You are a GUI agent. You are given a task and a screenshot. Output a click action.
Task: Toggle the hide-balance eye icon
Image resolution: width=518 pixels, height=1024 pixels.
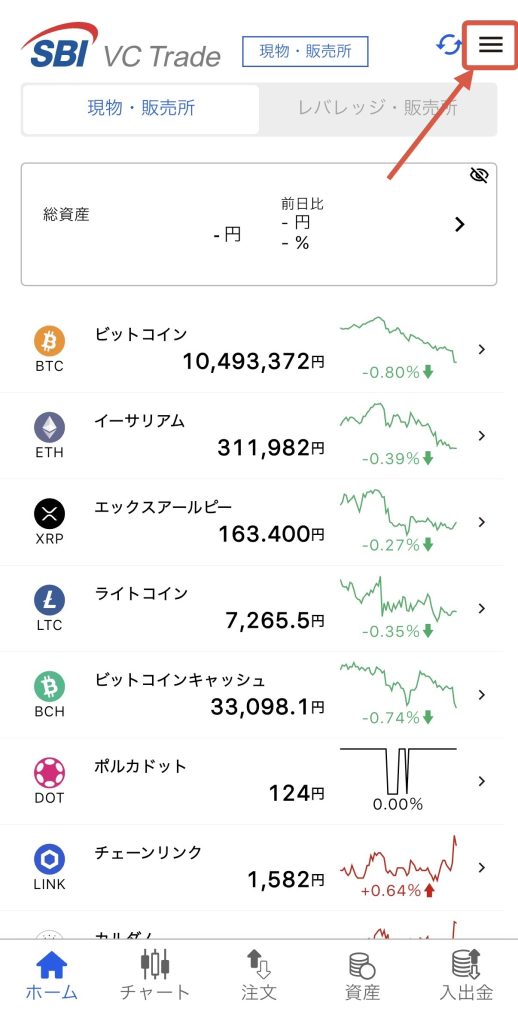[x=479, y=175]
